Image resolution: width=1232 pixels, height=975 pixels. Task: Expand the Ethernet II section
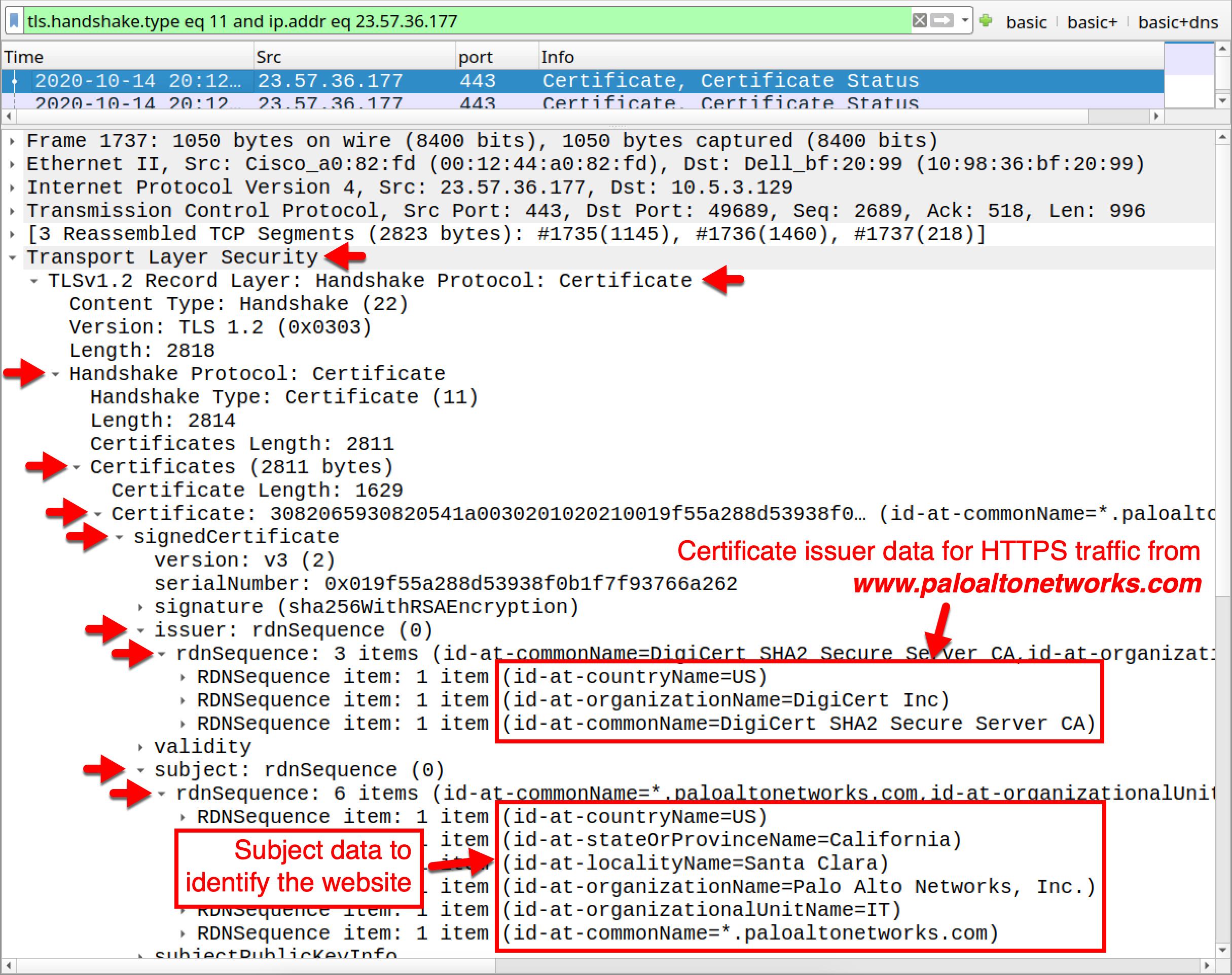click(13, 163)
